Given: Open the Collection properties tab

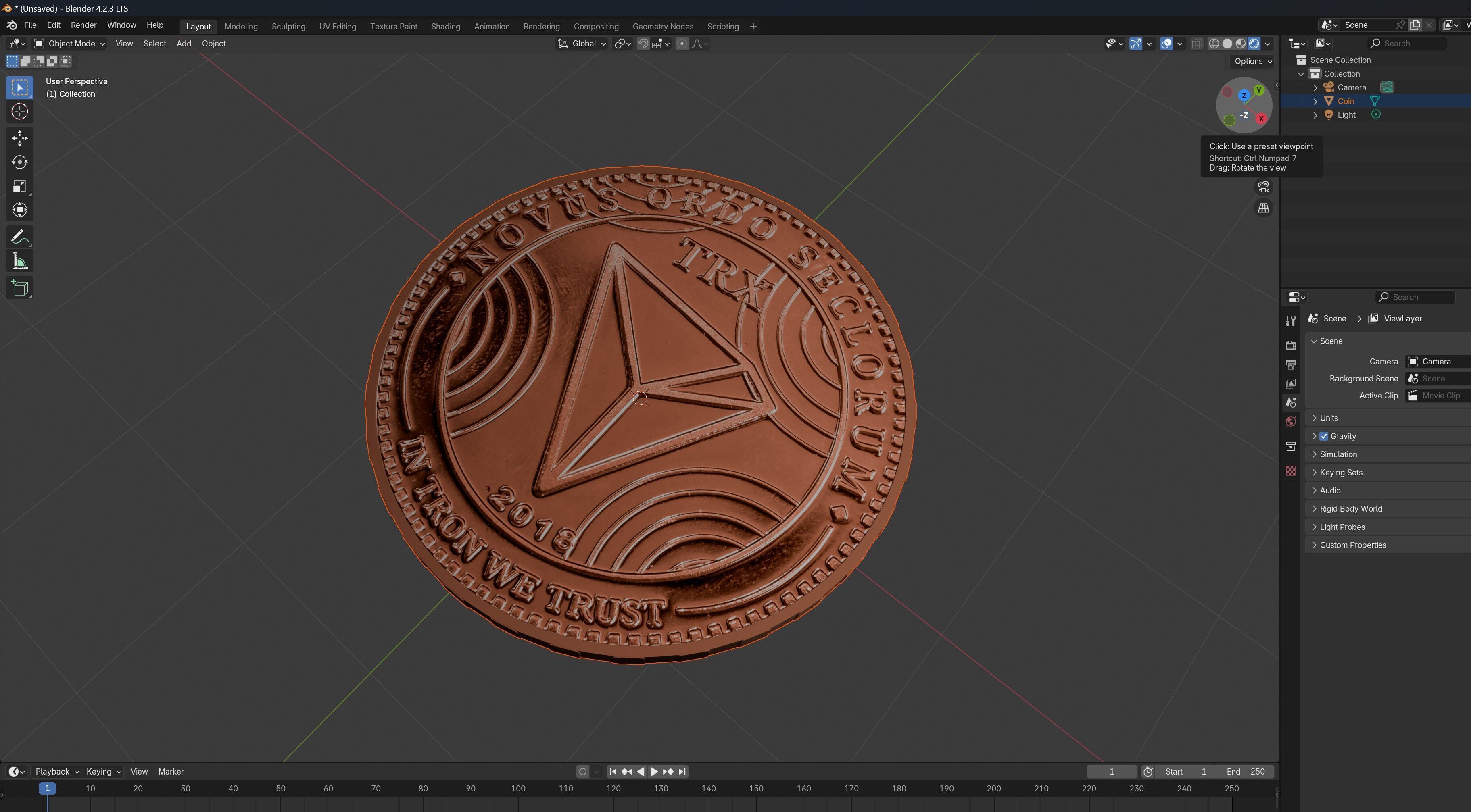Looking at the screenshot, I should (x=1291, y=446).
